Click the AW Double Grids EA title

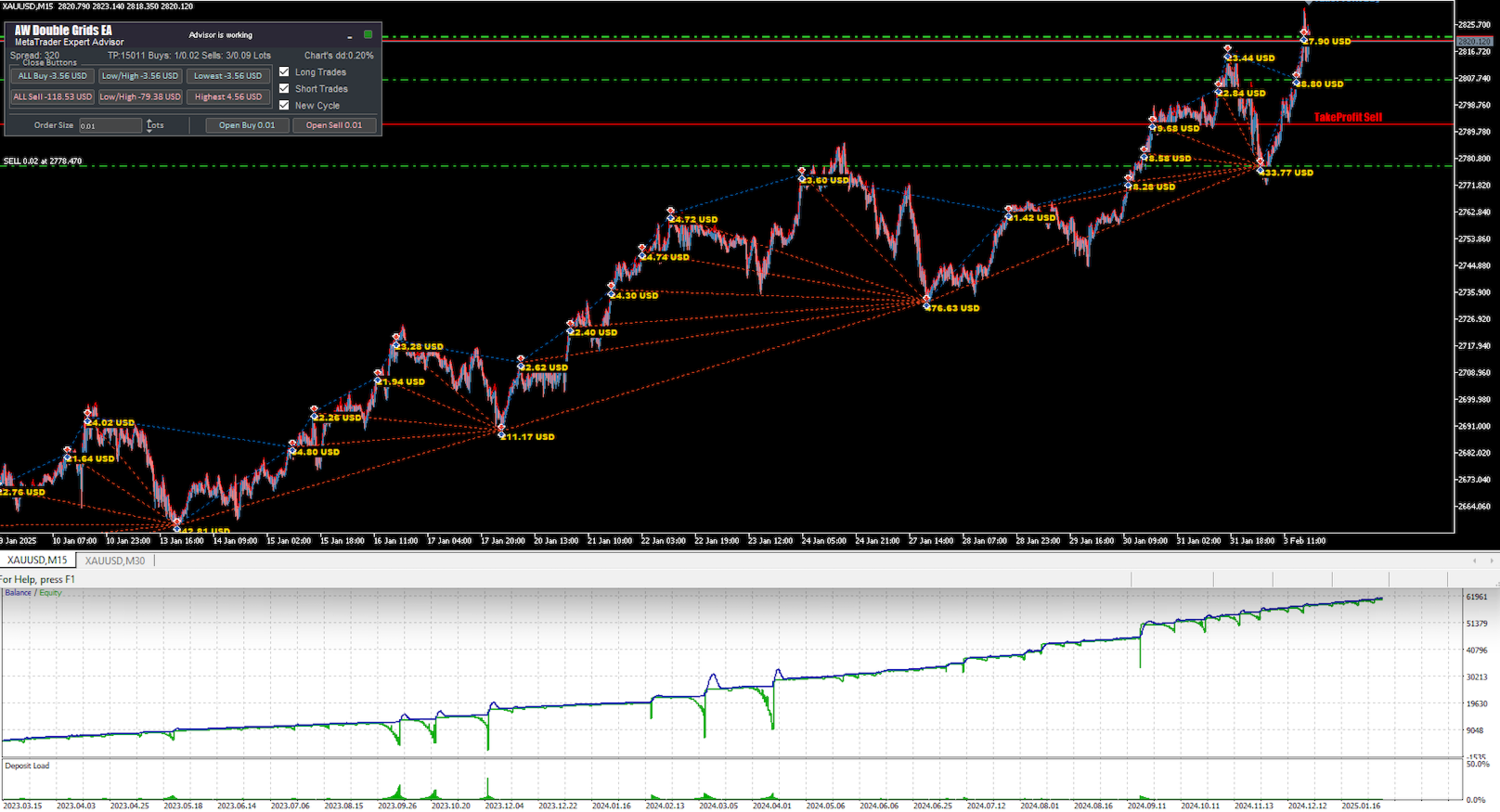tap(63, 31)
